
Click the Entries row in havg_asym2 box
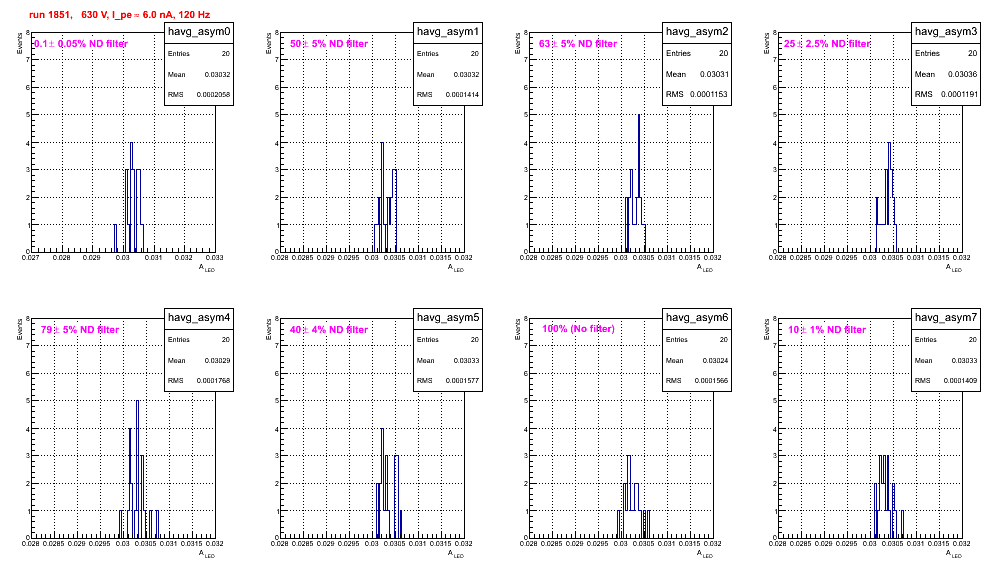(697, 53)
